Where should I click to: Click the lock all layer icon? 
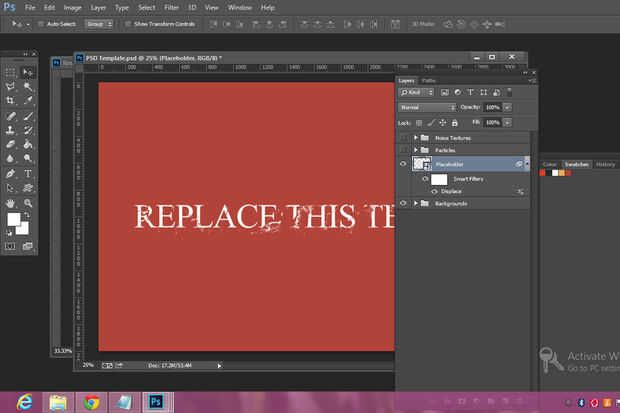(x=455, y=121)
